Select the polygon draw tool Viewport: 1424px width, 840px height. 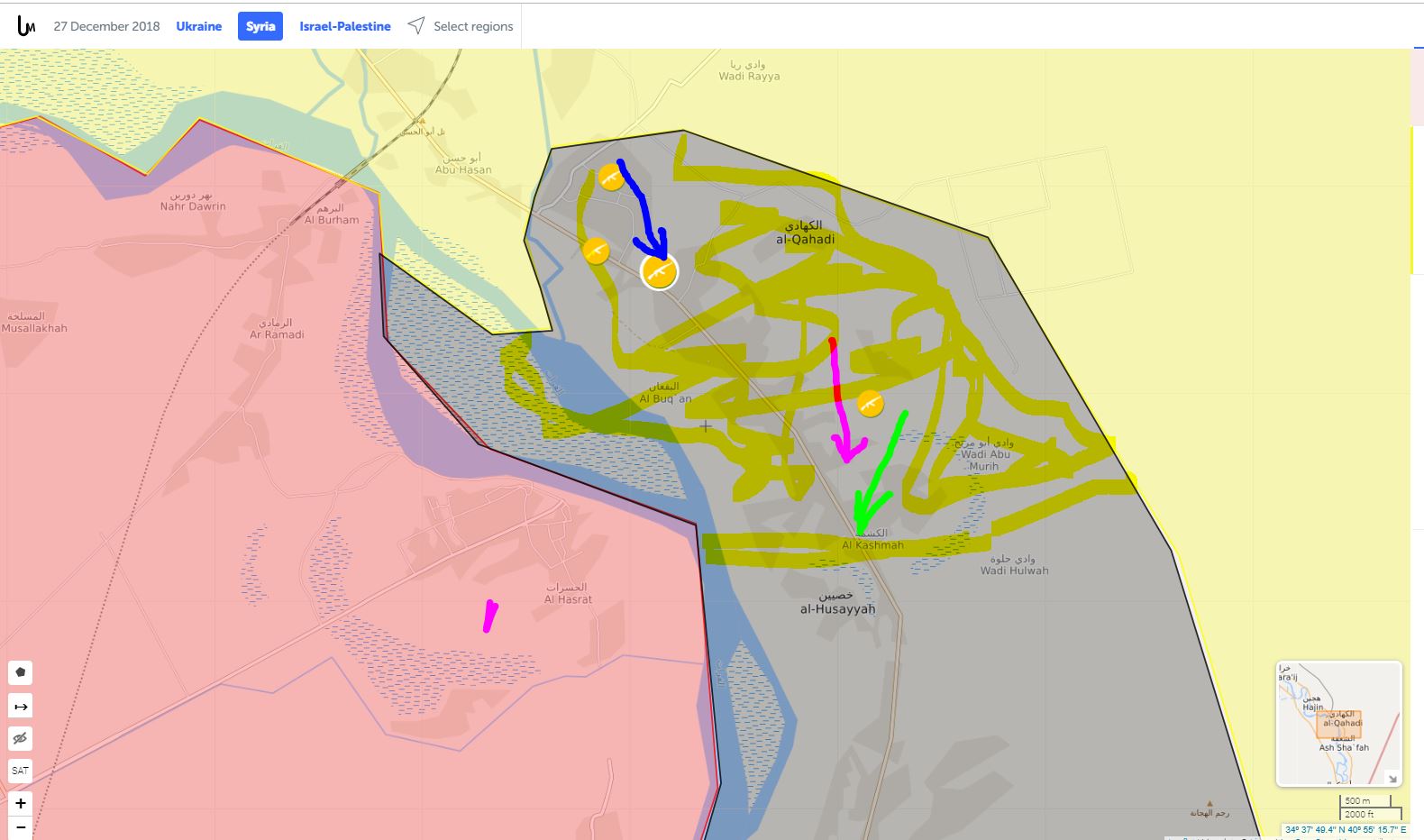pos(20,672)
